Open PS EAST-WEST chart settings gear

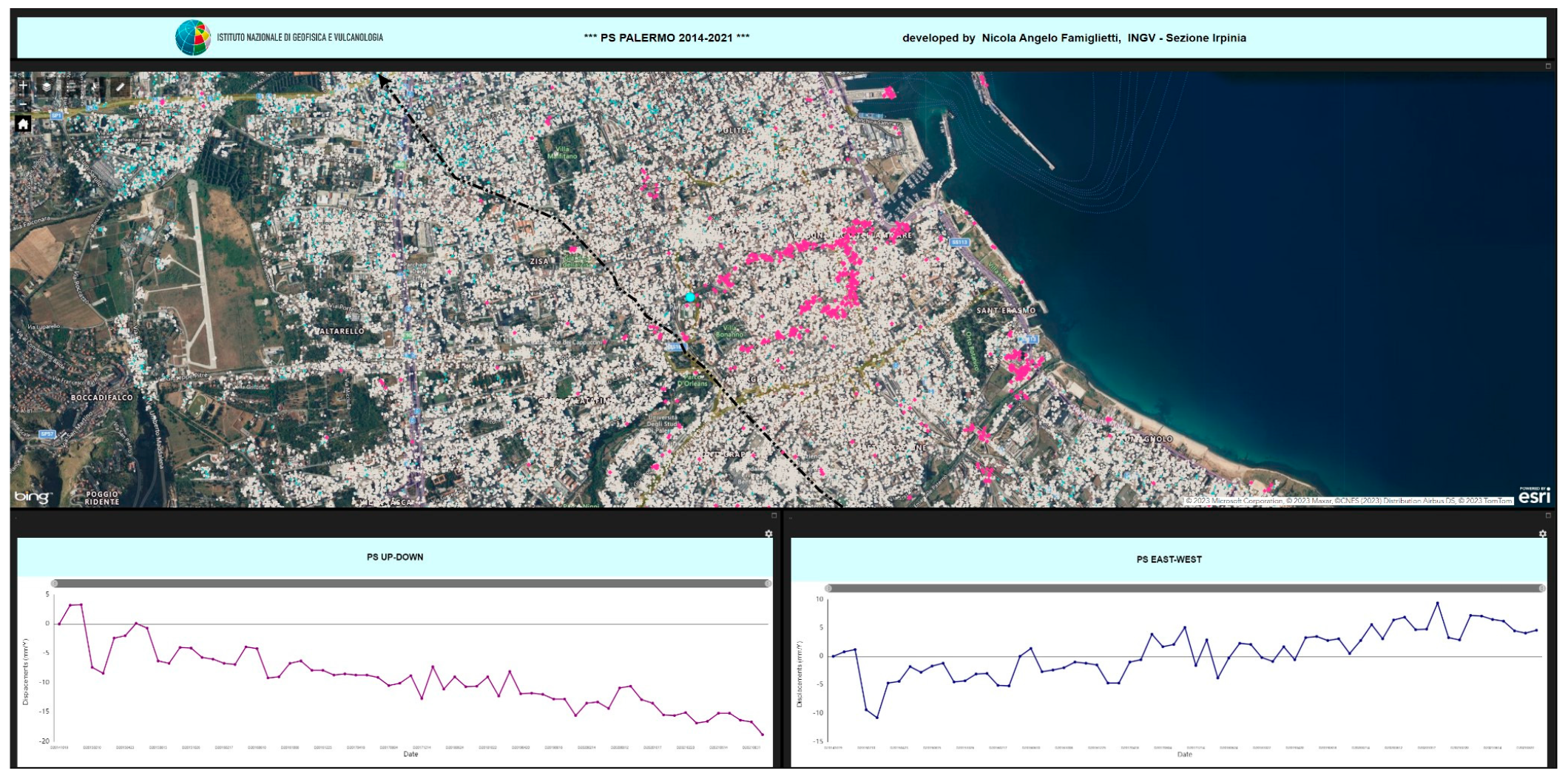(x=1542, y=533)
